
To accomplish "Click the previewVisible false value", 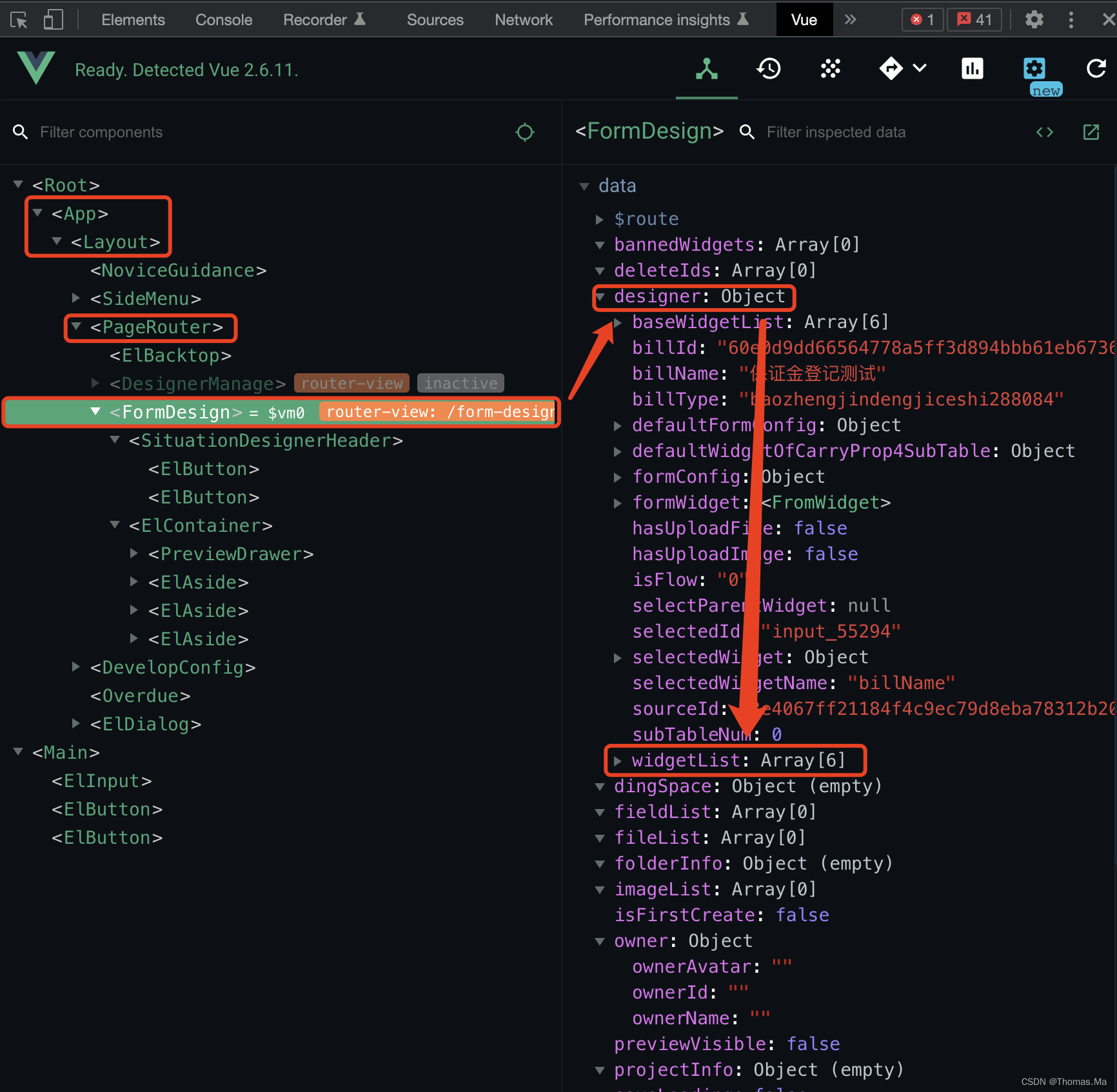I will coord(813,1044).
